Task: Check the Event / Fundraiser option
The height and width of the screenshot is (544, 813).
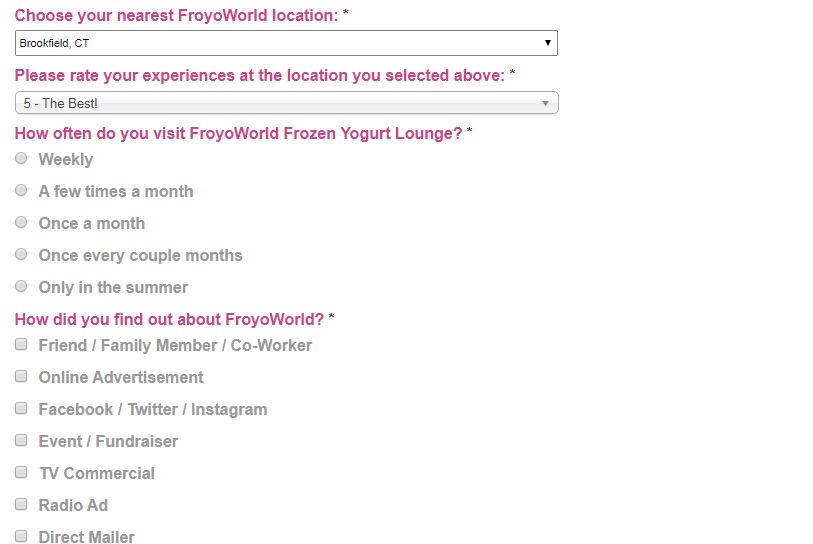Action: pos(21,440)
